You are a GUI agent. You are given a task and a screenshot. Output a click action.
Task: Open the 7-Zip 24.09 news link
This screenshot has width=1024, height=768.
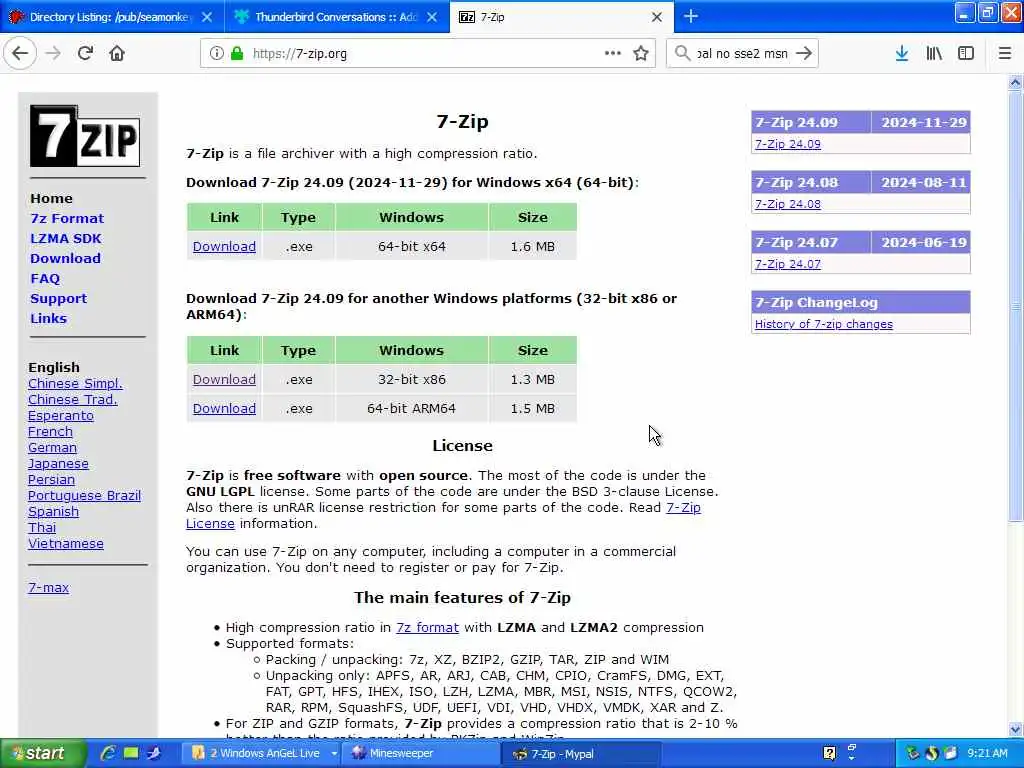(788, 144)
